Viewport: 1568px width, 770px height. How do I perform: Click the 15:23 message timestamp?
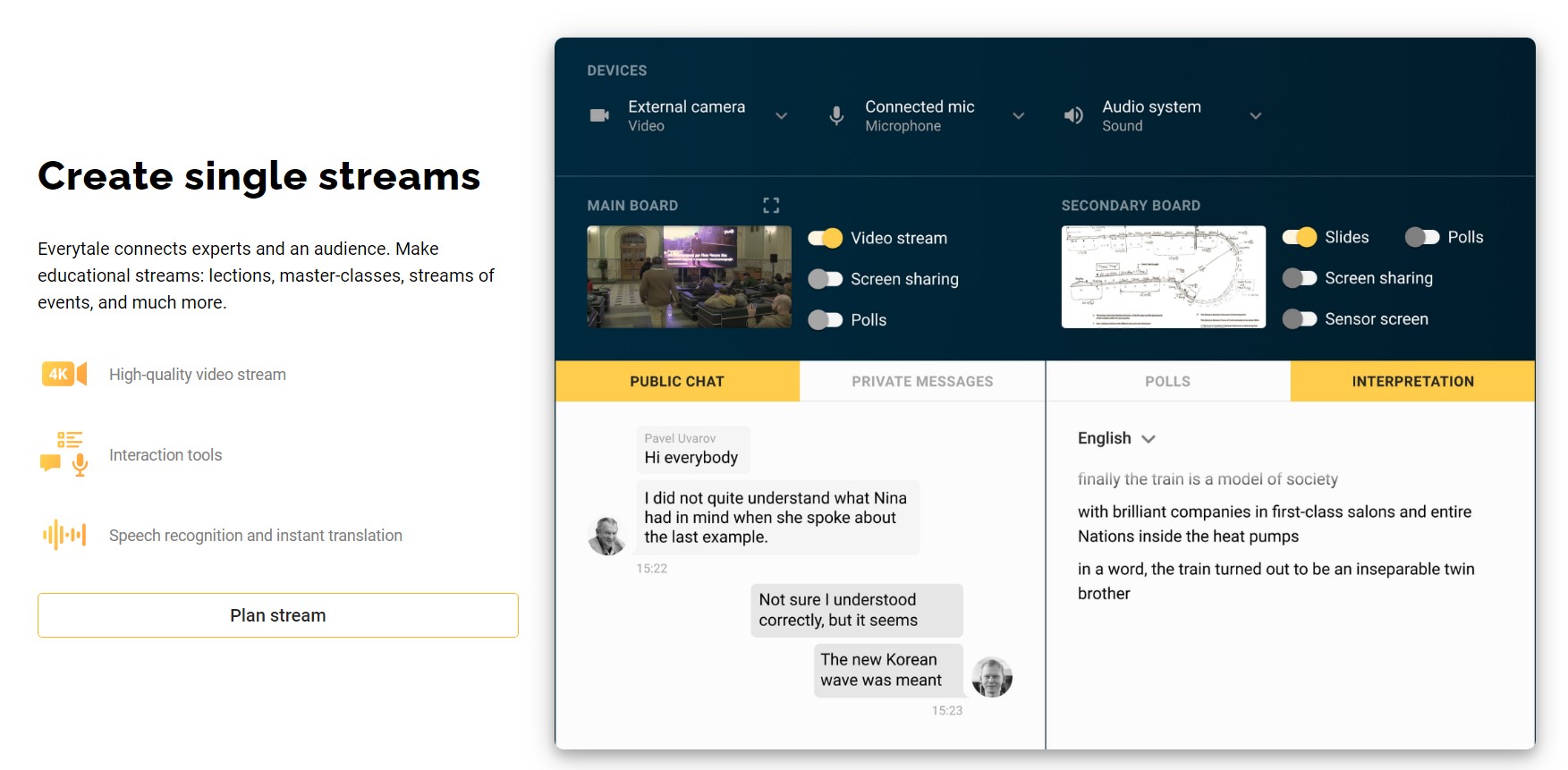[947, 711]
